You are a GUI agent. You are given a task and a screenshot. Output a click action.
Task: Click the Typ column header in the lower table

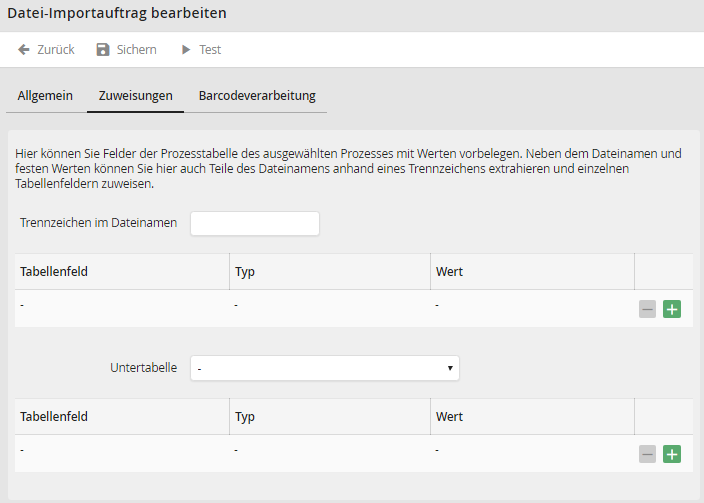click(245, 417)
